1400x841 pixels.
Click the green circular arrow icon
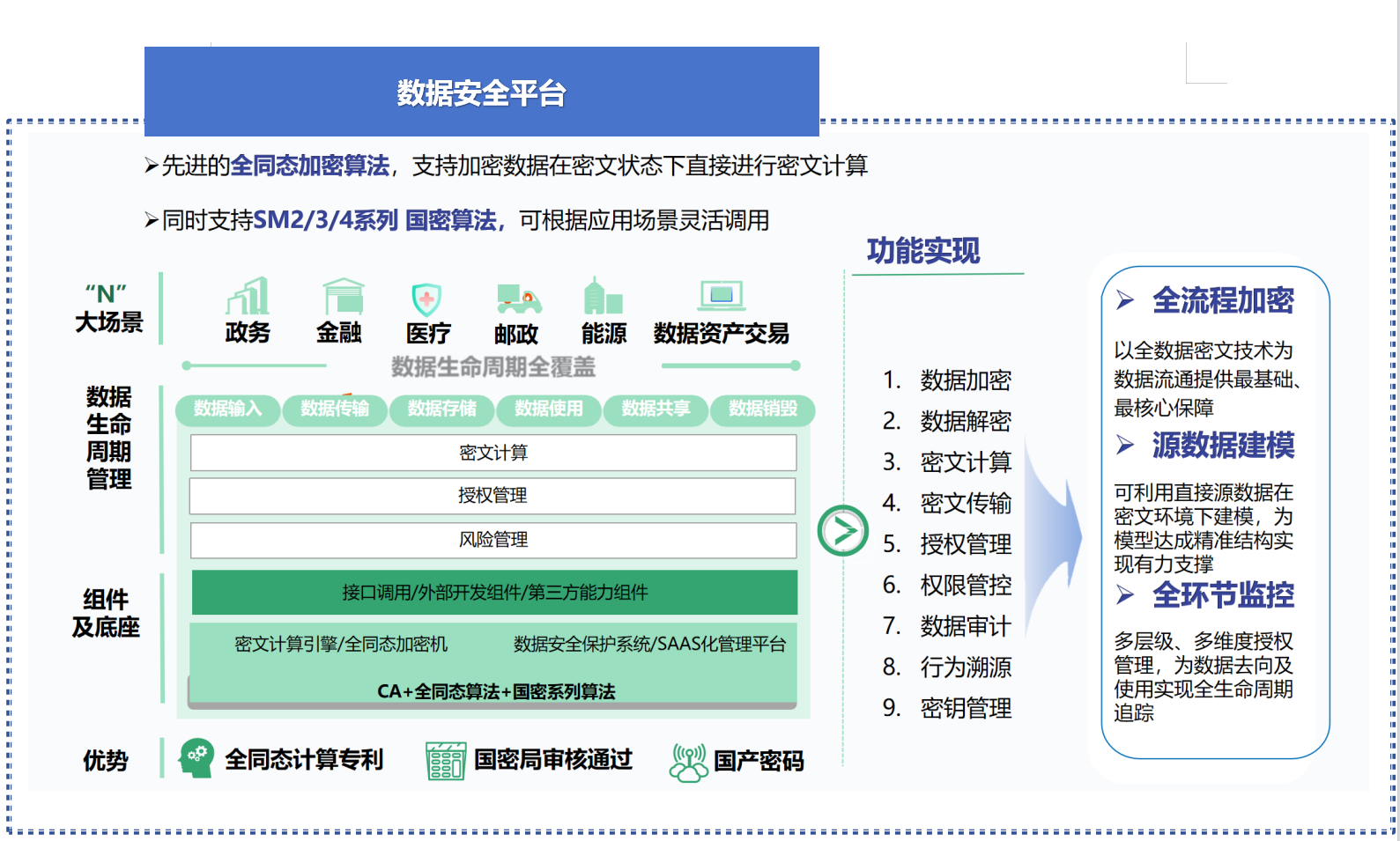(843, 531)
